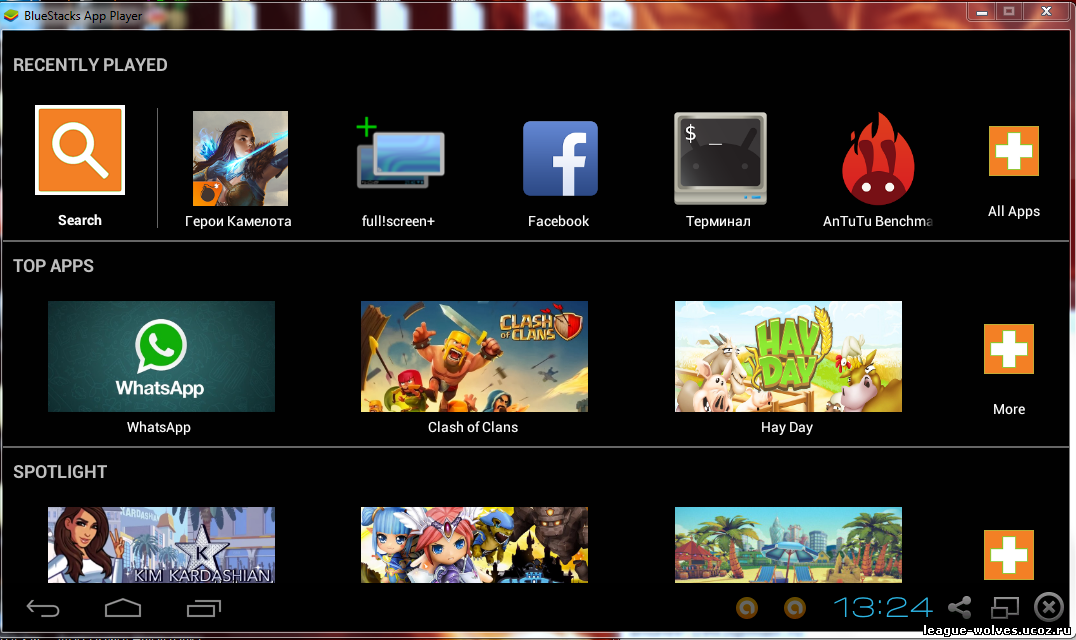This screenshot has height=640, width=1076.
Task: Click the WhatsApp caption under banner
Action: (x=159, y=427)
